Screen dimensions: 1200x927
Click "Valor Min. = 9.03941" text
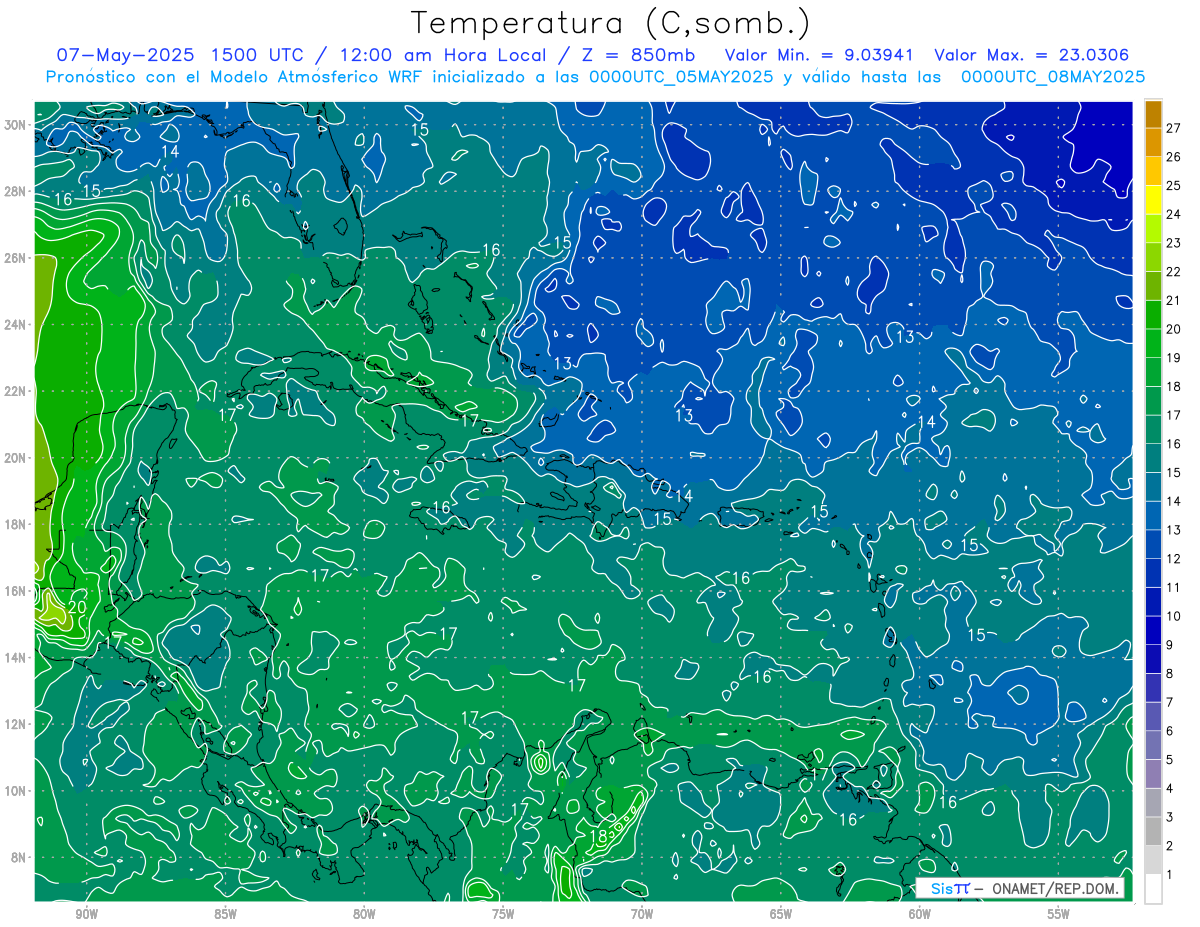pyautogui.click(x=820, y=55)
